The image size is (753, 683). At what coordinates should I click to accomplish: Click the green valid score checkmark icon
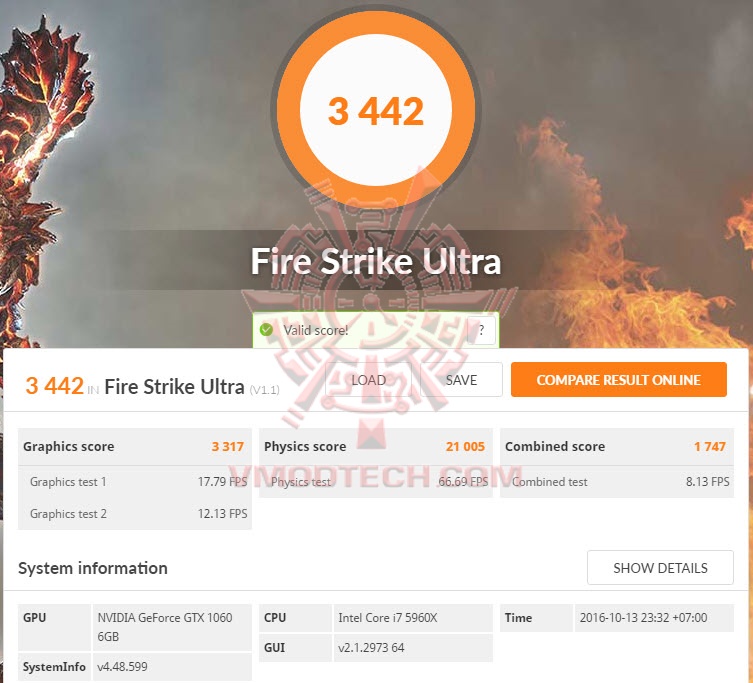[266, 330]
